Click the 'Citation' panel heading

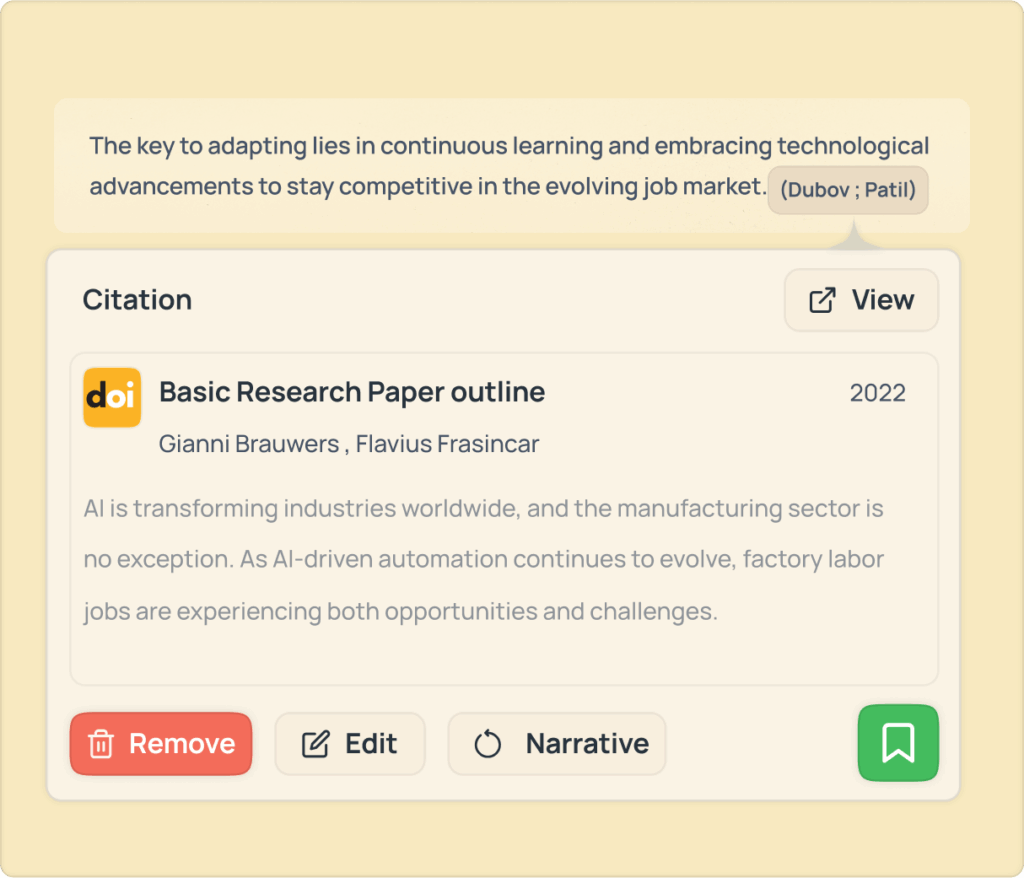click(x=137, y=300)
